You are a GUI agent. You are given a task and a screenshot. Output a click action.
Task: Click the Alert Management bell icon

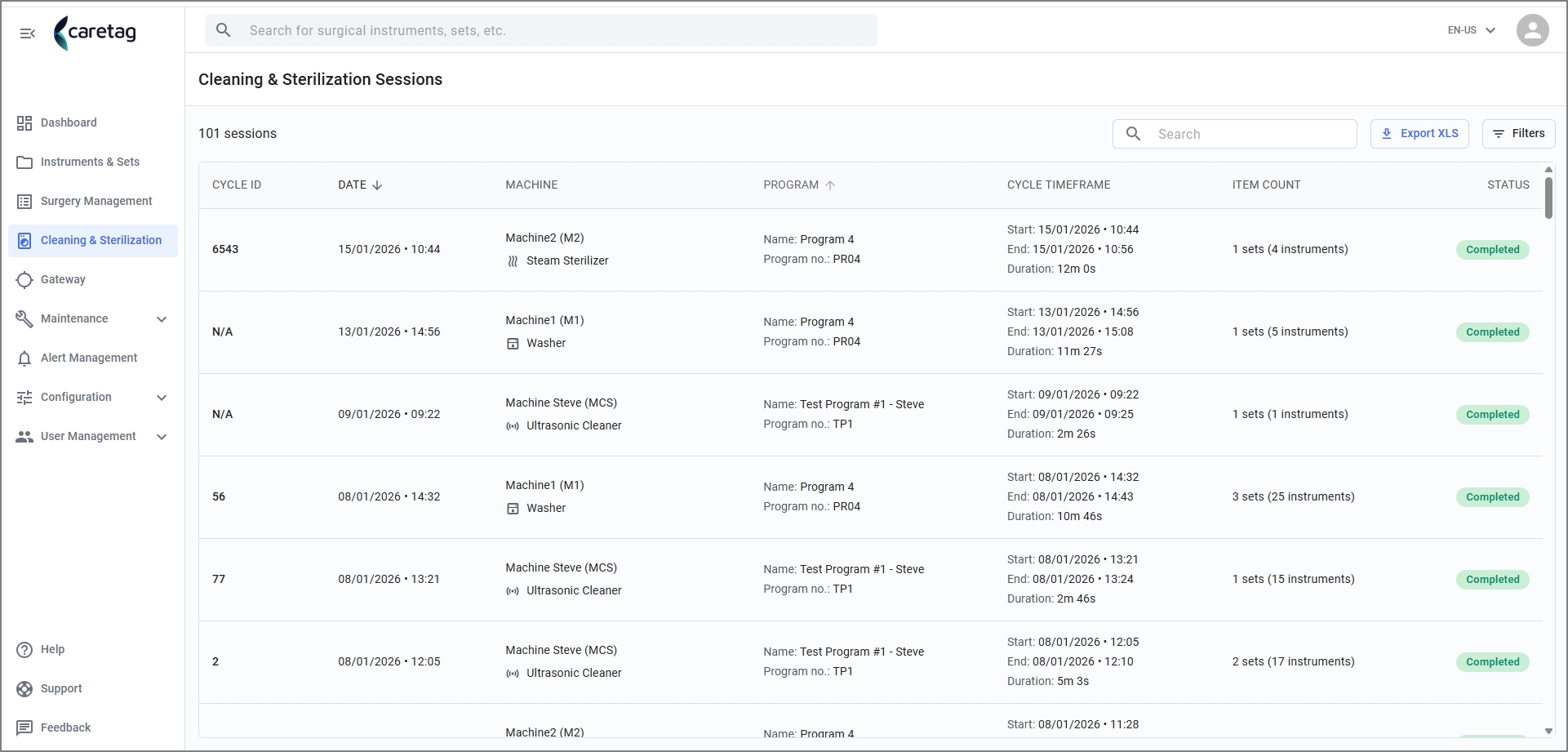point(24,358)
